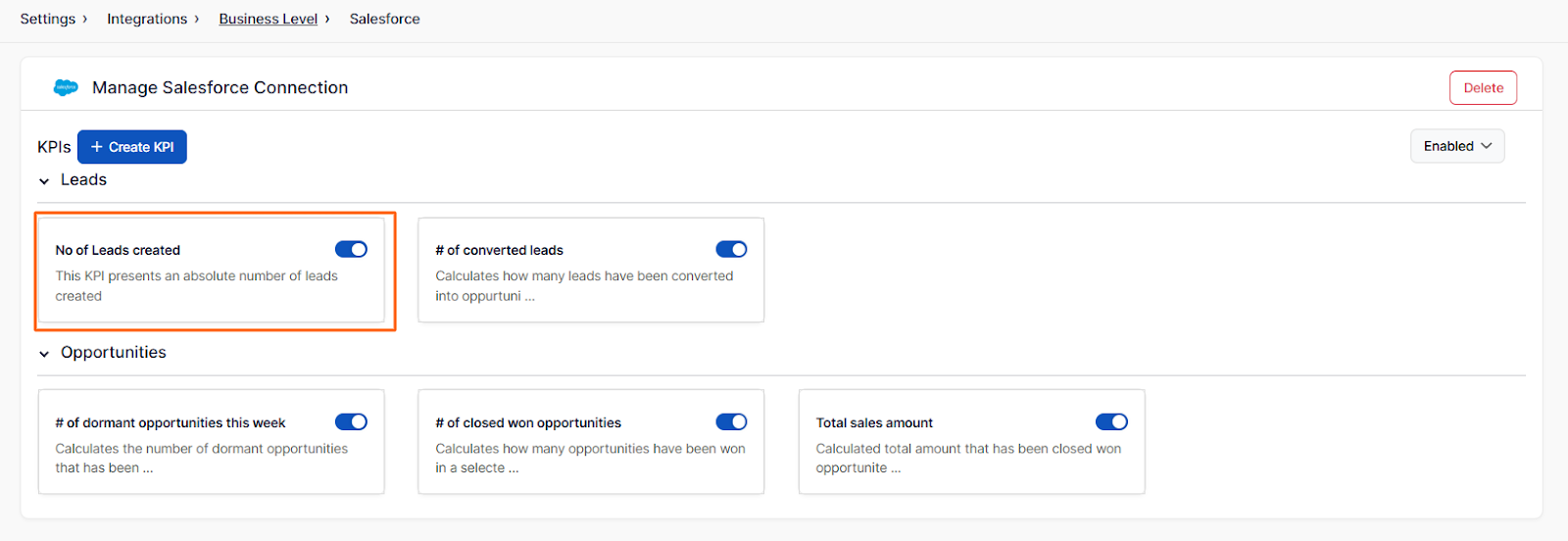Toggle the Total sales amount KPI
This screenshot has height=541, width=1568.
click(x=1111, y=421)
